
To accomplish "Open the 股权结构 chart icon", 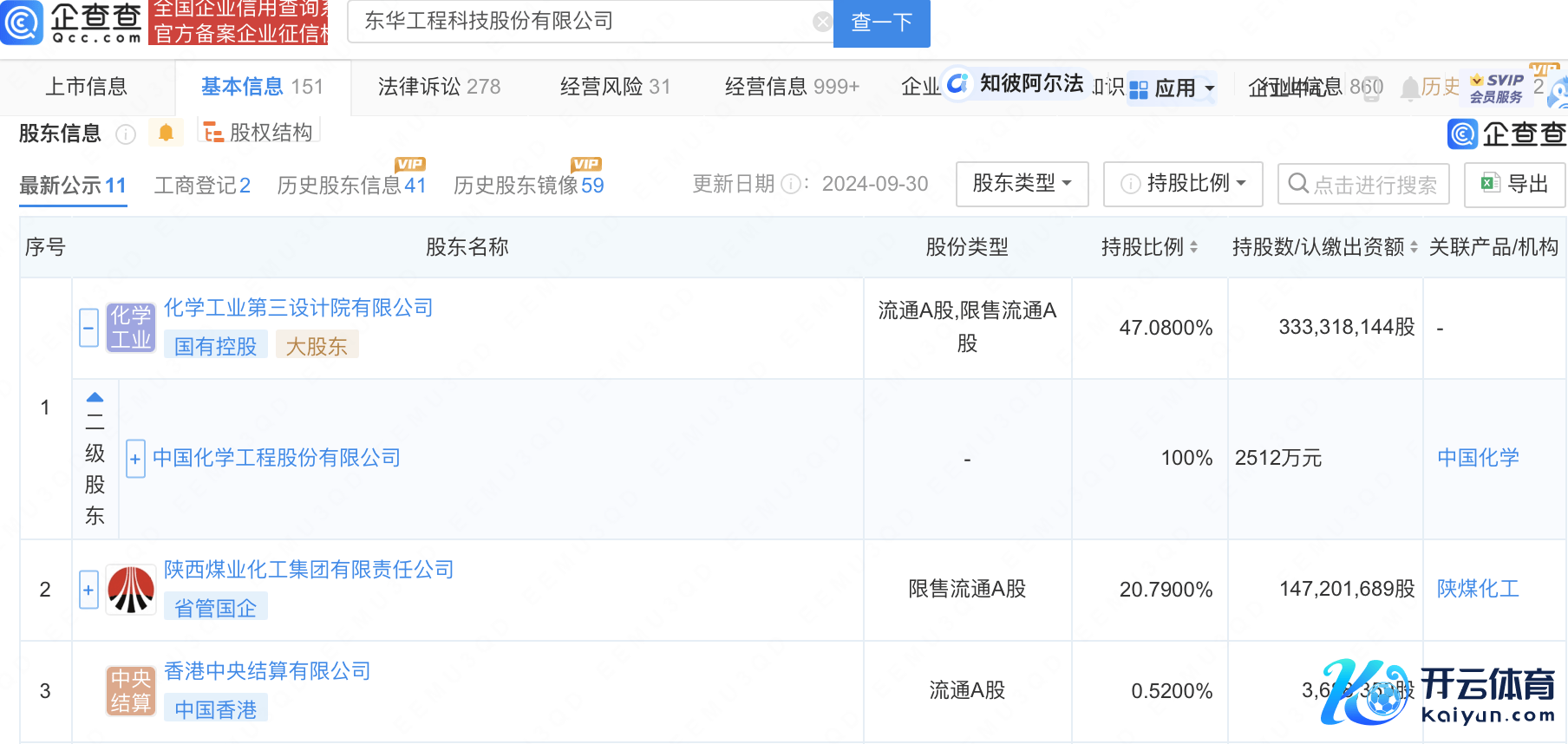I will [213, 132].
